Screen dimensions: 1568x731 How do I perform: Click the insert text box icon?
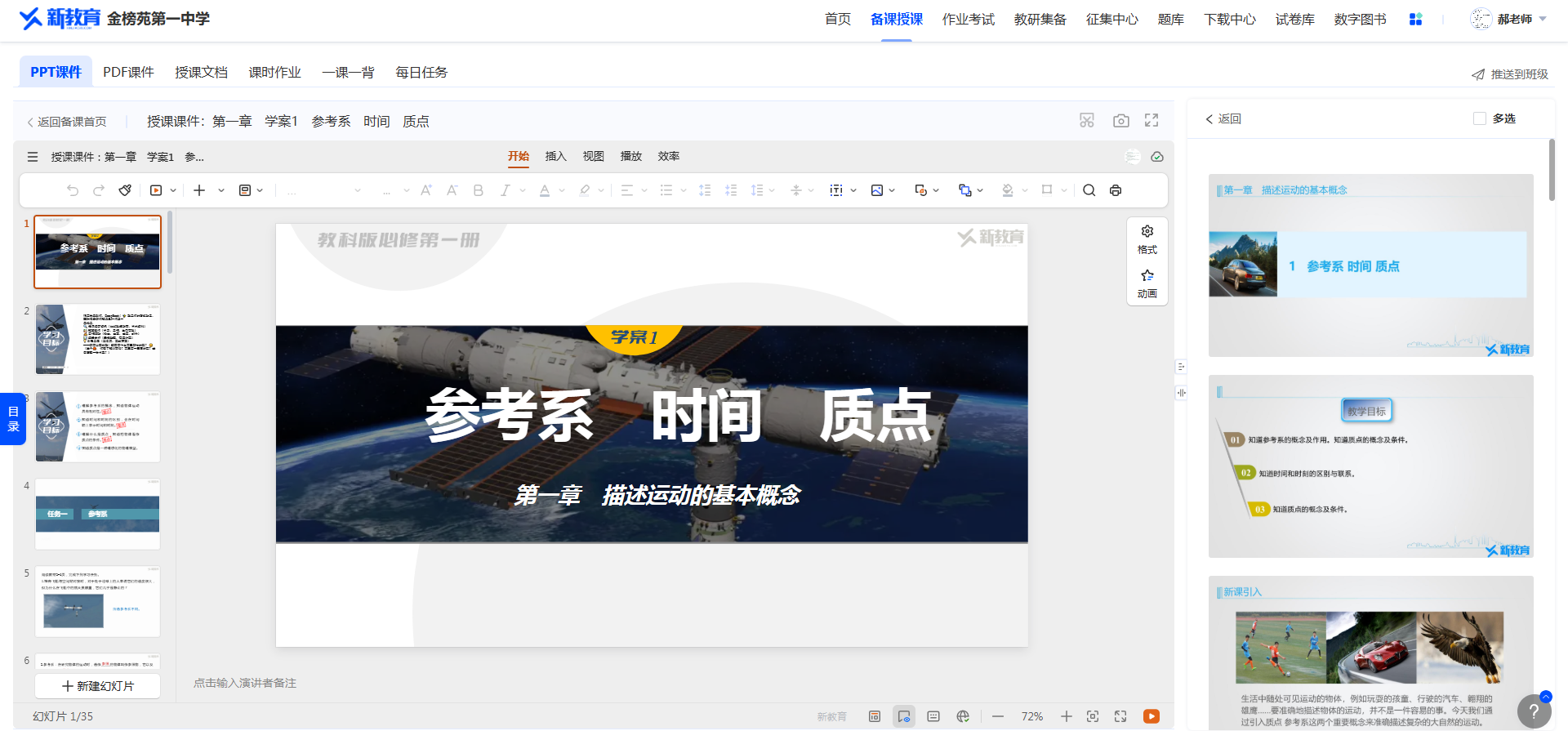[x=836, y=190]
